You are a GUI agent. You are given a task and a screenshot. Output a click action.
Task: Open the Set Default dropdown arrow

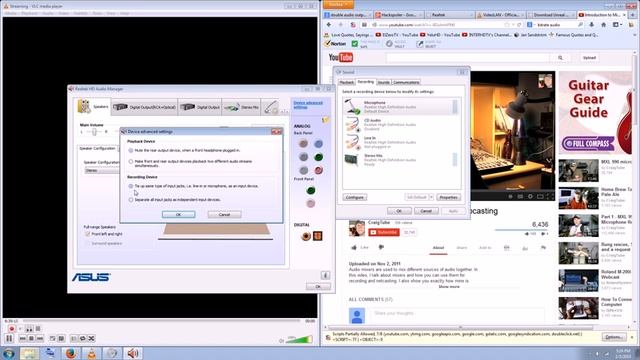point(431,198)
